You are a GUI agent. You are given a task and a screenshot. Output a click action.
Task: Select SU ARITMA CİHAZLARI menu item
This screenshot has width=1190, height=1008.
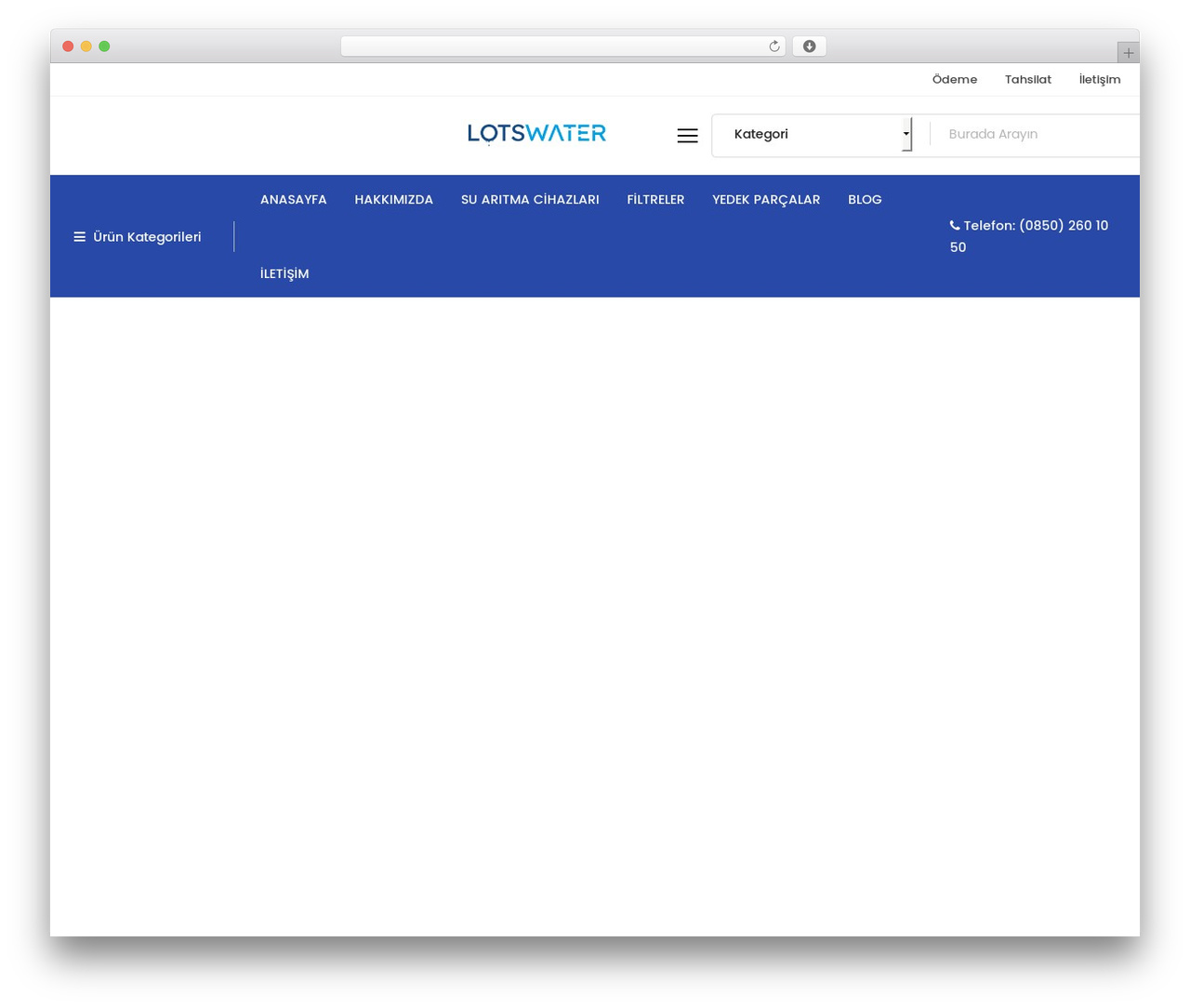click(x=530, y=200)
